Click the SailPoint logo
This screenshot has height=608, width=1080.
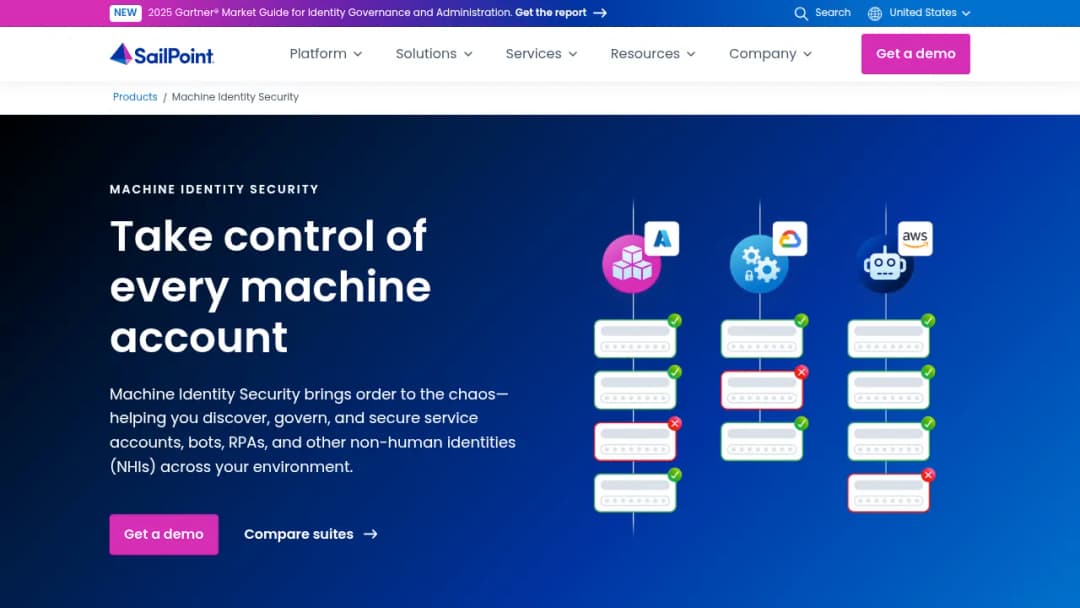(x=162, y=54)
